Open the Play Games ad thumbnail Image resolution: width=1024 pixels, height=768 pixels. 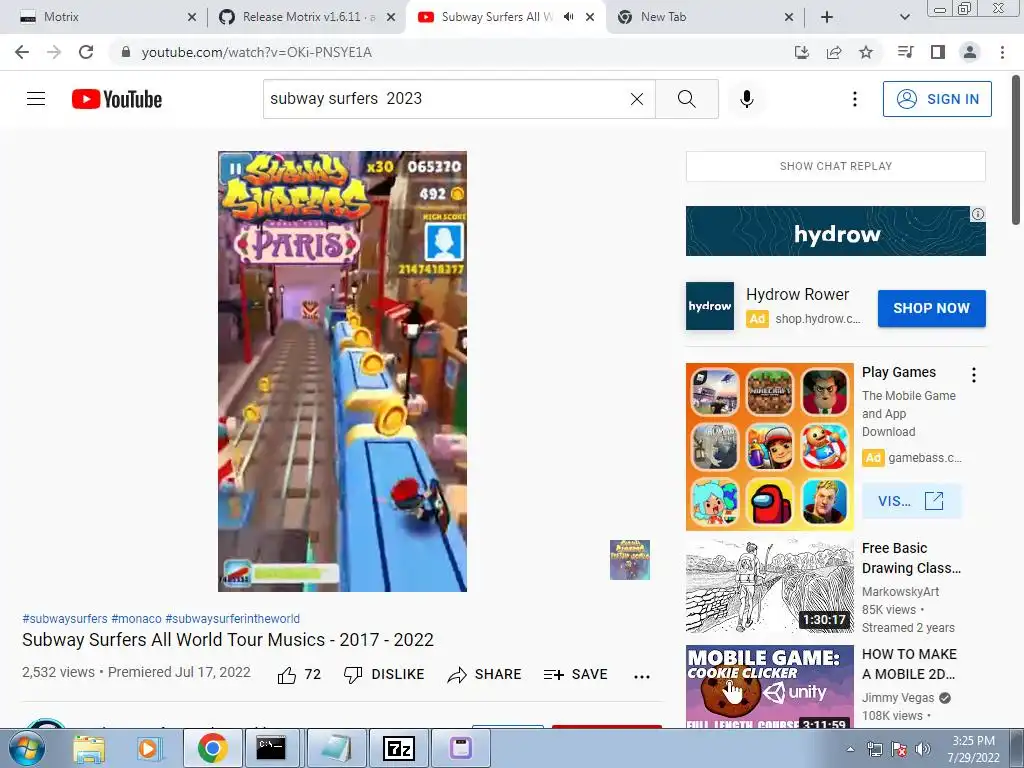(x=769, y=447)
